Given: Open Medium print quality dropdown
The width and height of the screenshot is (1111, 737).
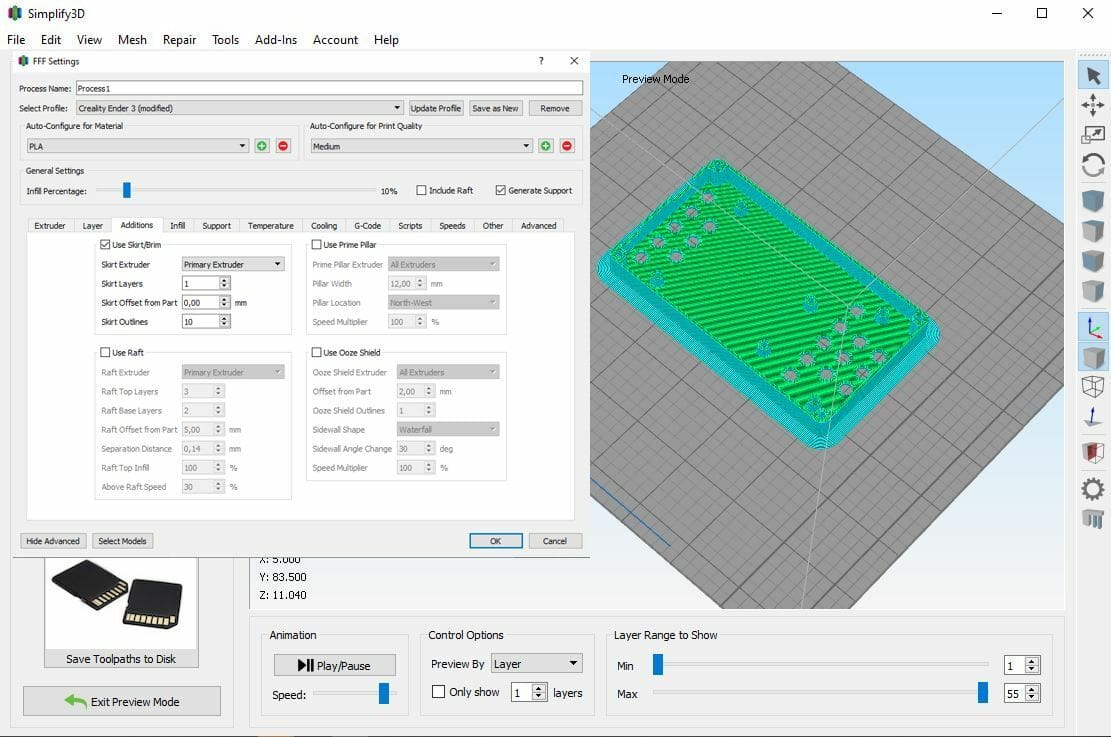Looking at the screenshot, I should (422, 146).
